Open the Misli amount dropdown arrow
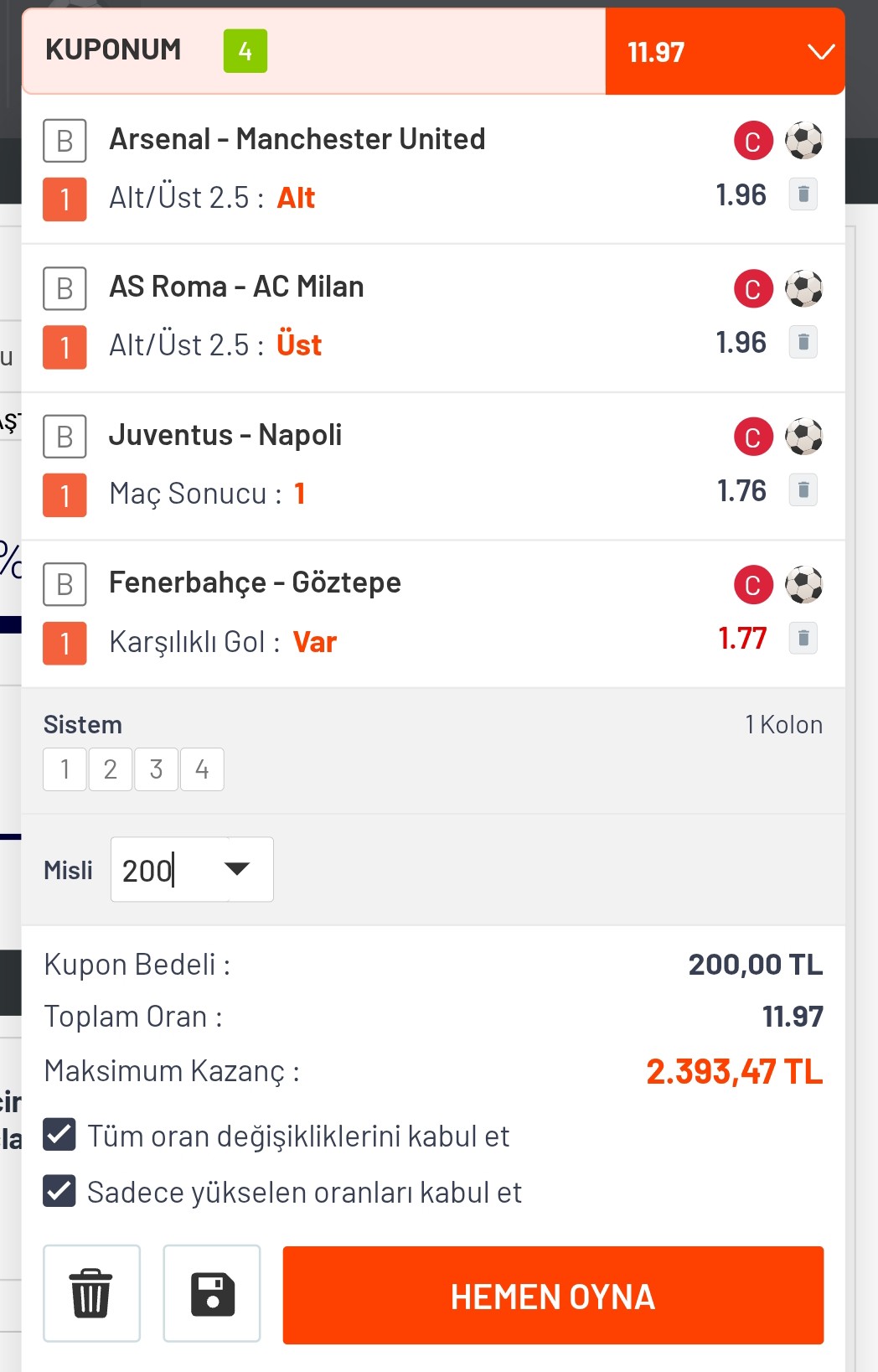The height and width of the screenshot is (1372, 878). click(x=238, y=869)
